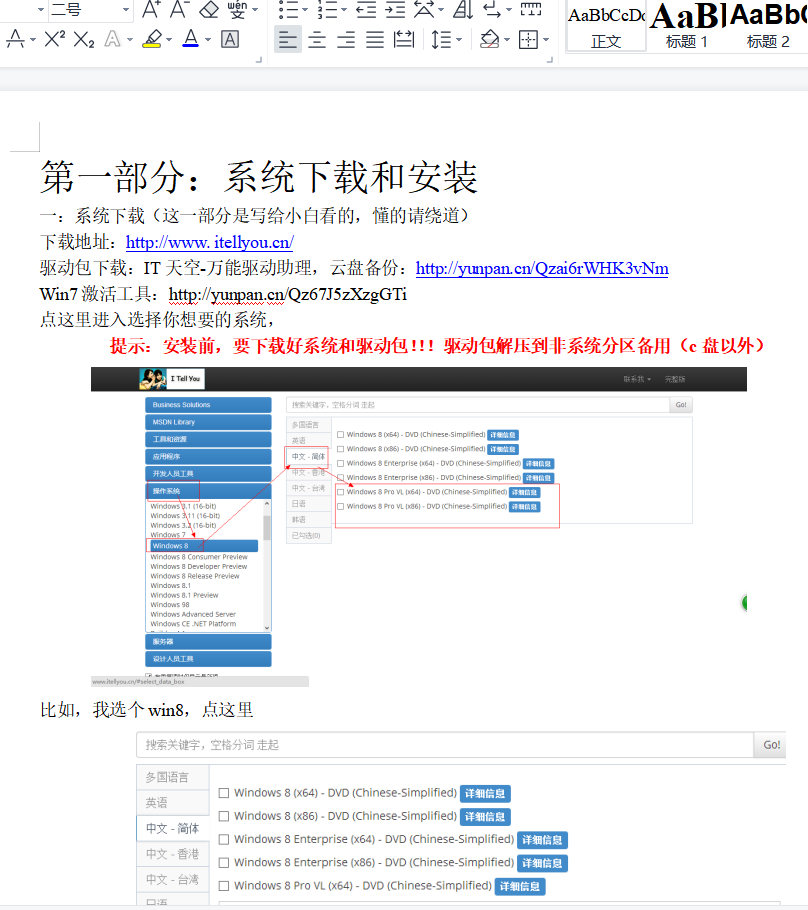808x910 pixels.
Task: Expand the font color dropdown arrow
Action: 207,40
